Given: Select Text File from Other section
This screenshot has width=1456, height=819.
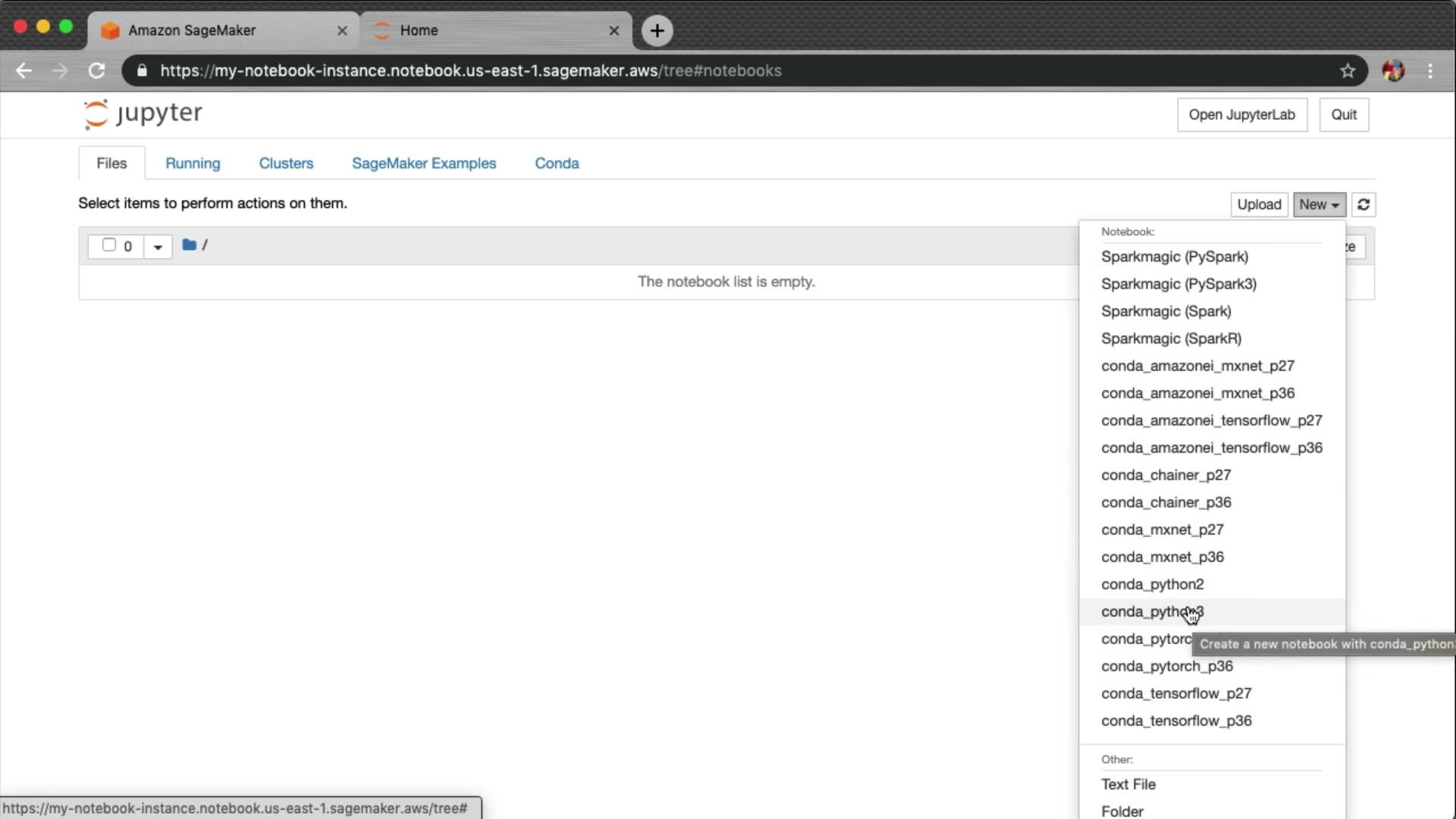Looking at the screenshot, I should pos(1128,784).
